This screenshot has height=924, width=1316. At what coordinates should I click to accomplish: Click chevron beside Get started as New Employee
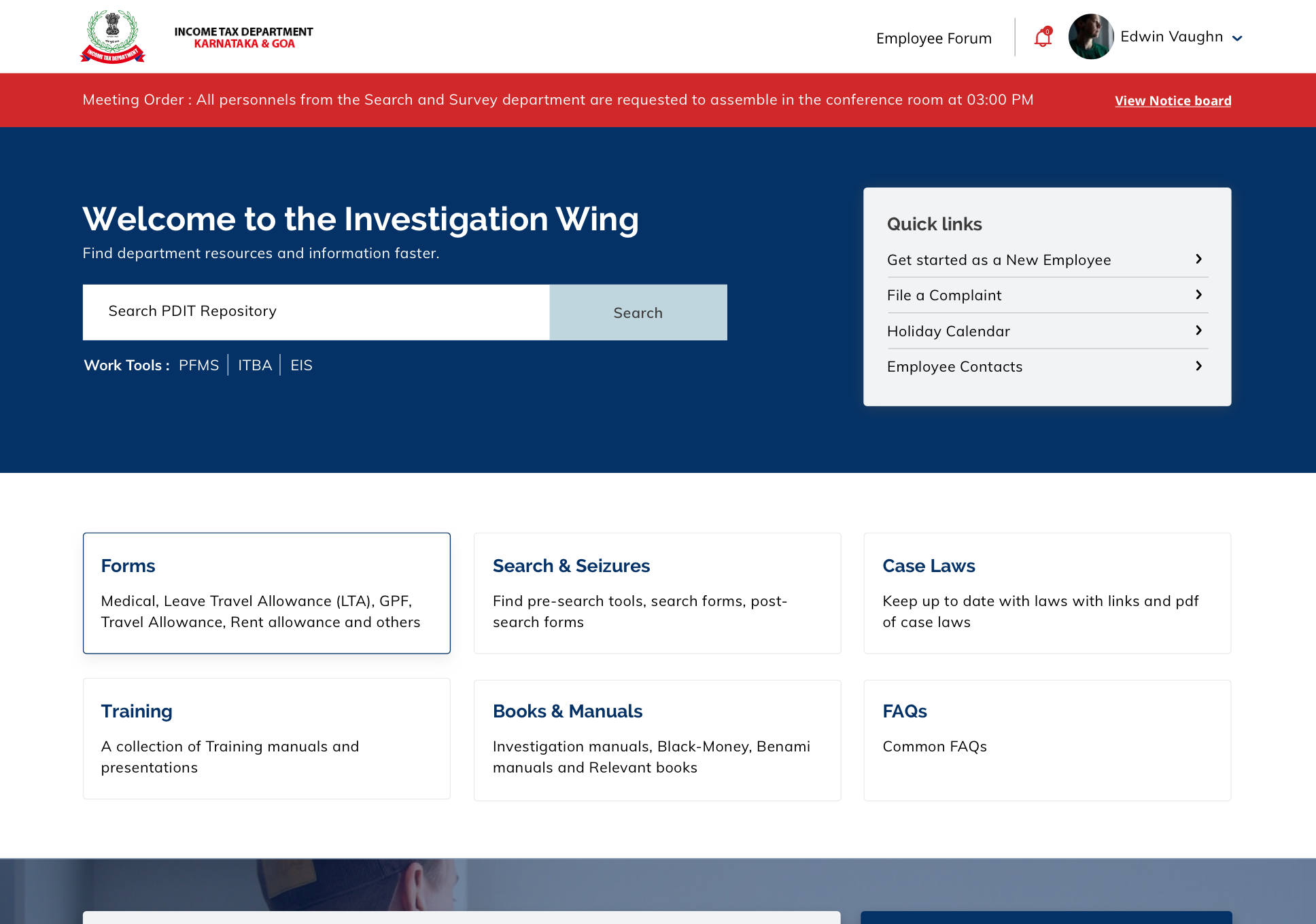[1198, 259]
